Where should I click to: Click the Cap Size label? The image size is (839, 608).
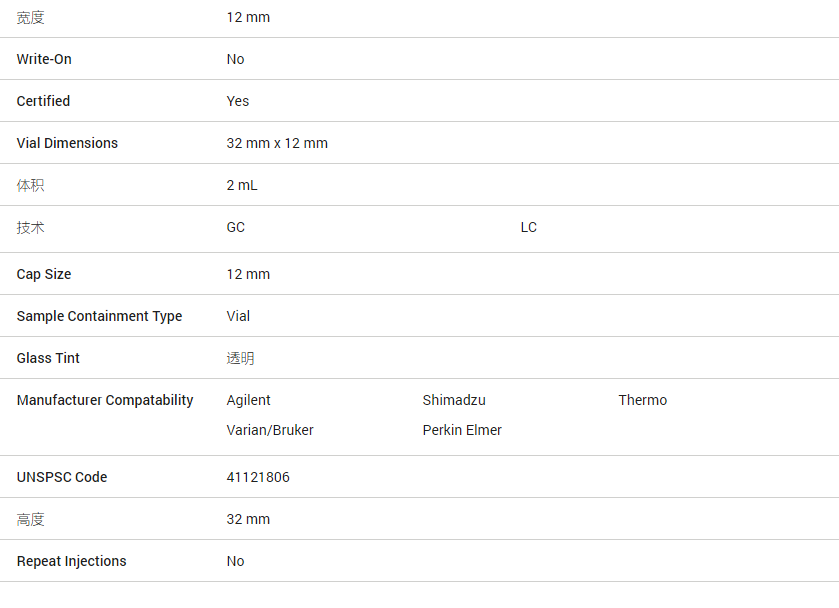click(44, 274)
